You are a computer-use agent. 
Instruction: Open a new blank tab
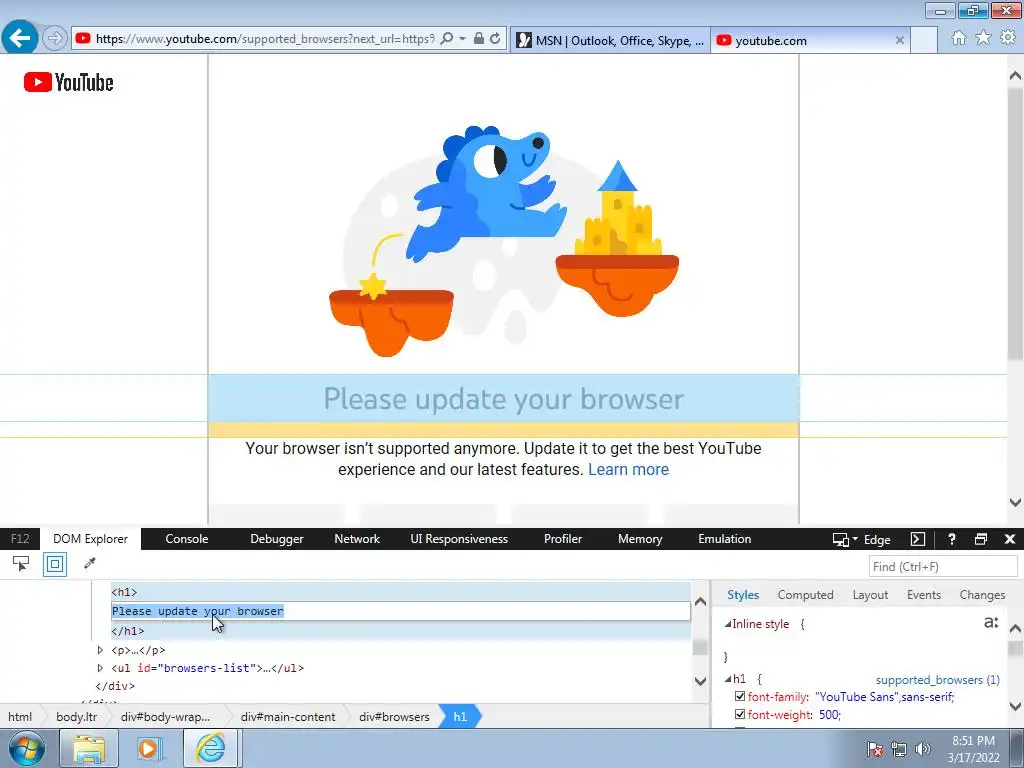(x=923, y=40)
